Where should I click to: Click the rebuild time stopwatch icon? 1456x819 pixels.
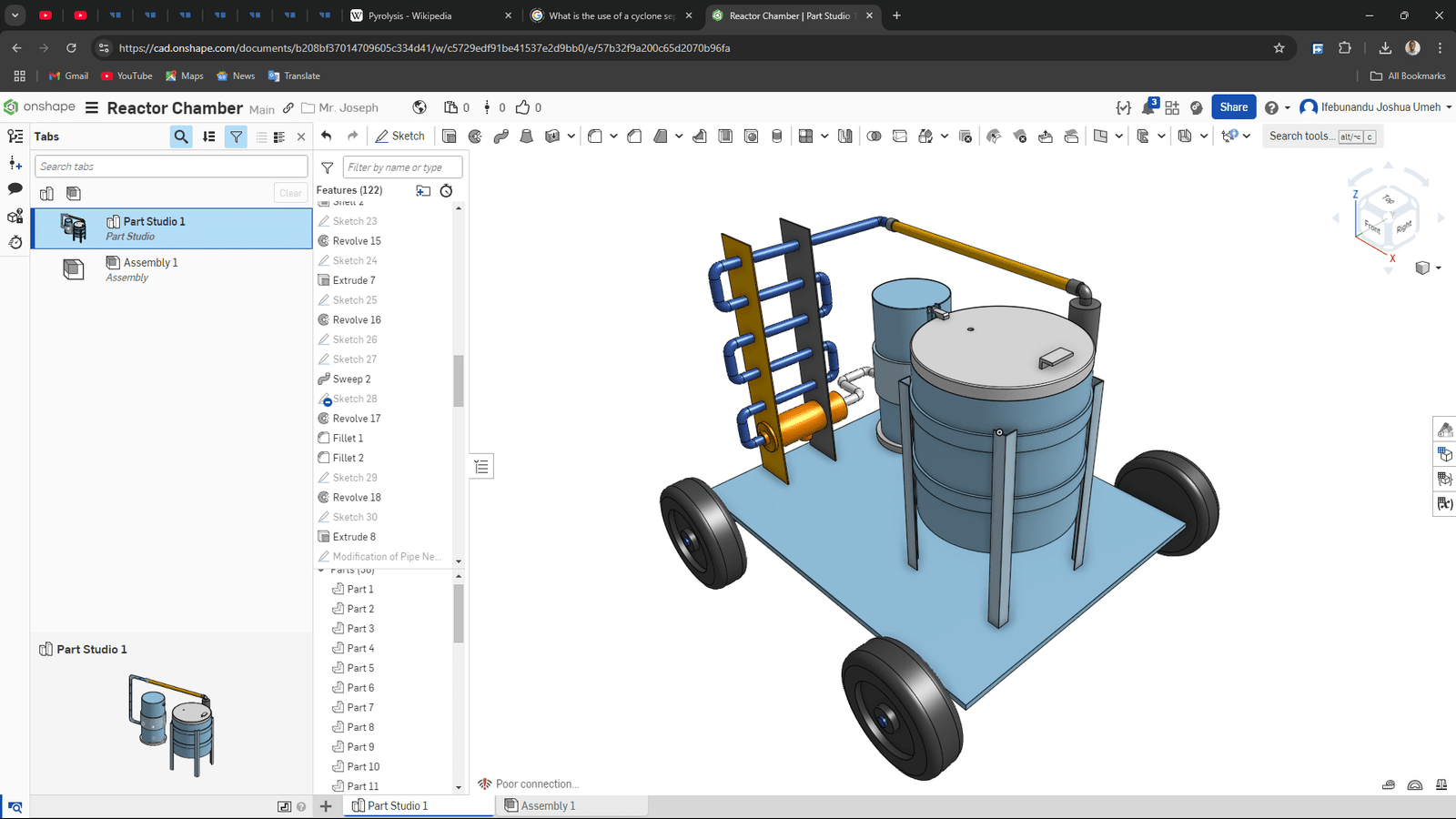(446, 190)
